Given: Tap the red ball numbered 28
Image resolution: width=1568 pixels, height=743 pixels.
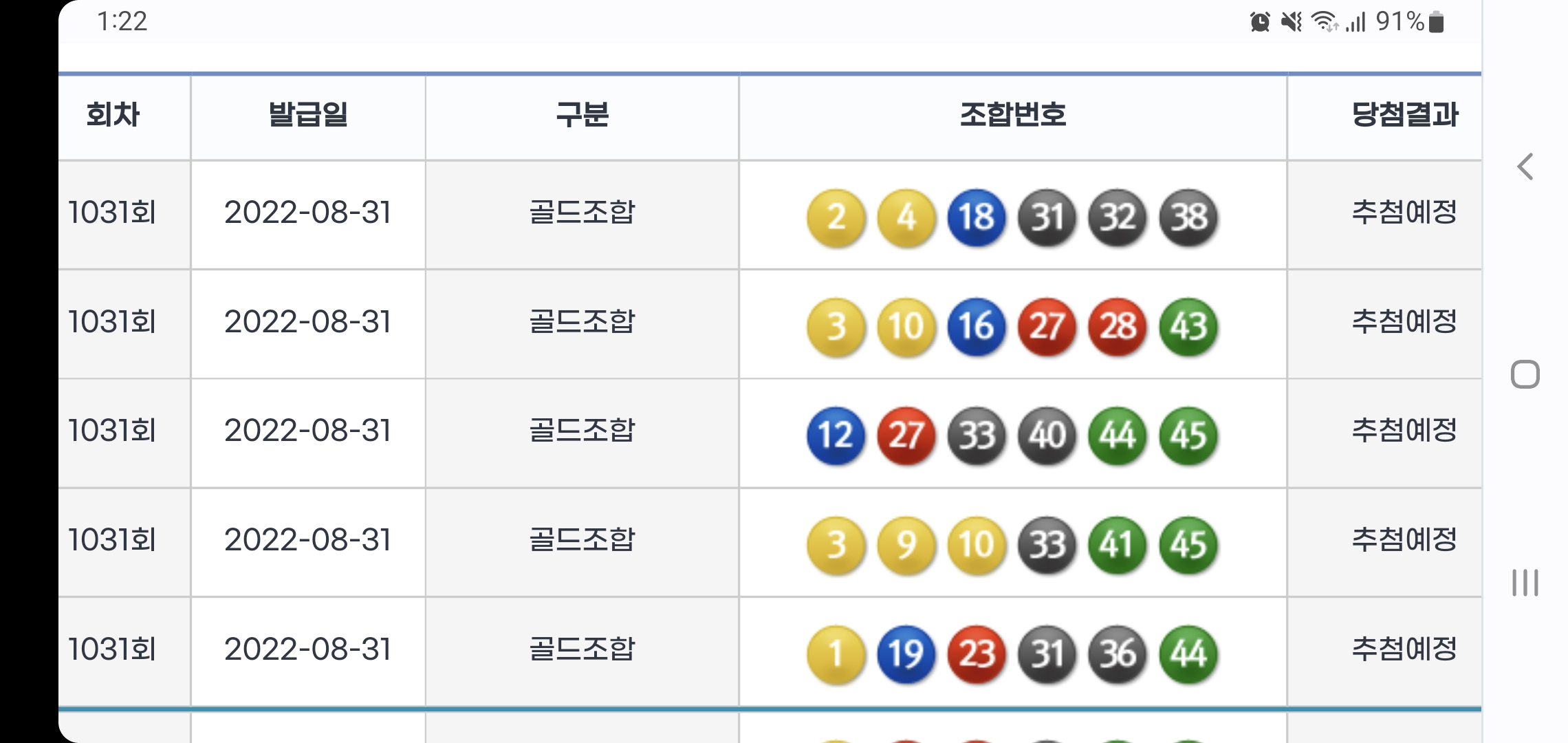Looking at the screenshot, I should [1118, 327].
